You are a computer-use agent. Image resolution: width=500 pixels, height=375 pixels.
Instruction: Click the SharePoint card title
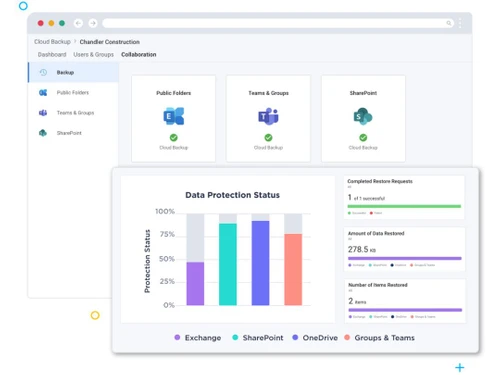click(363, 93)
